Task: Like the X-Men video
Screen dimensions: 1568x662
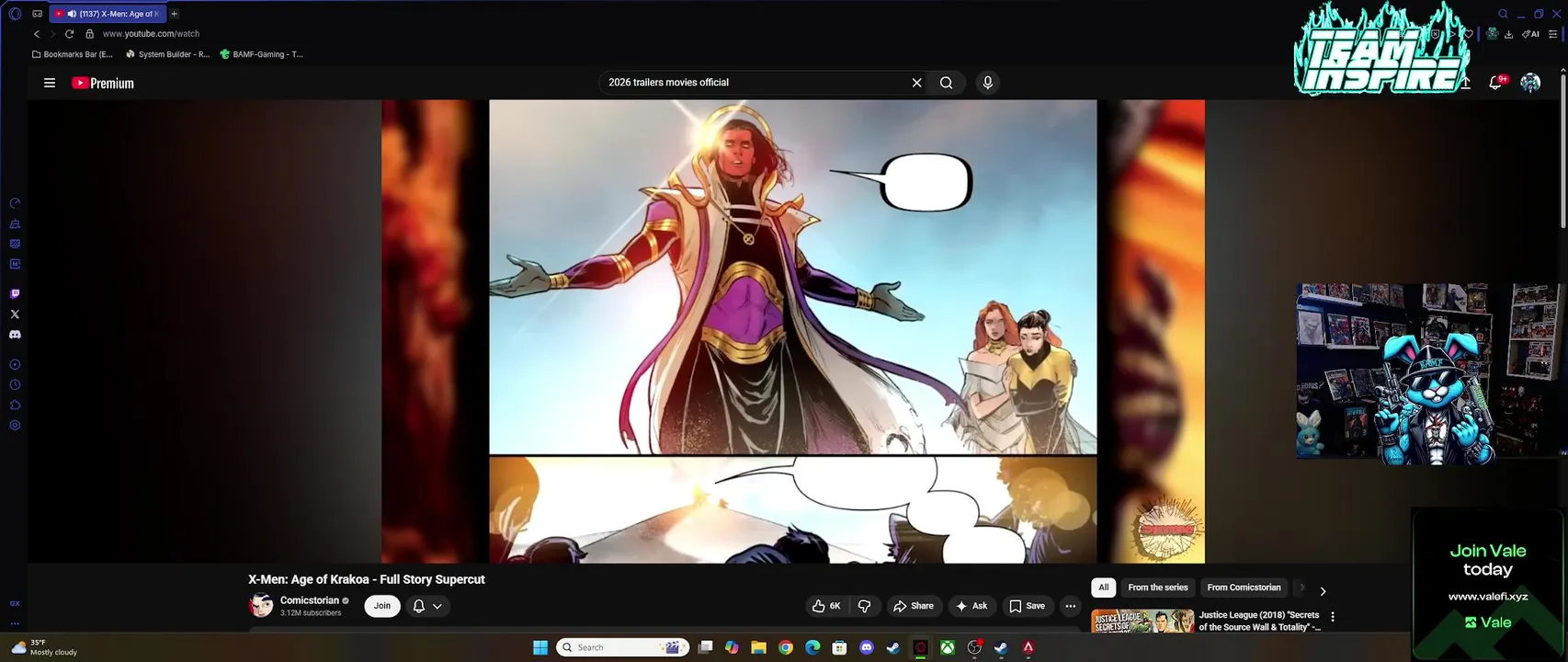Action: (826, 606)
